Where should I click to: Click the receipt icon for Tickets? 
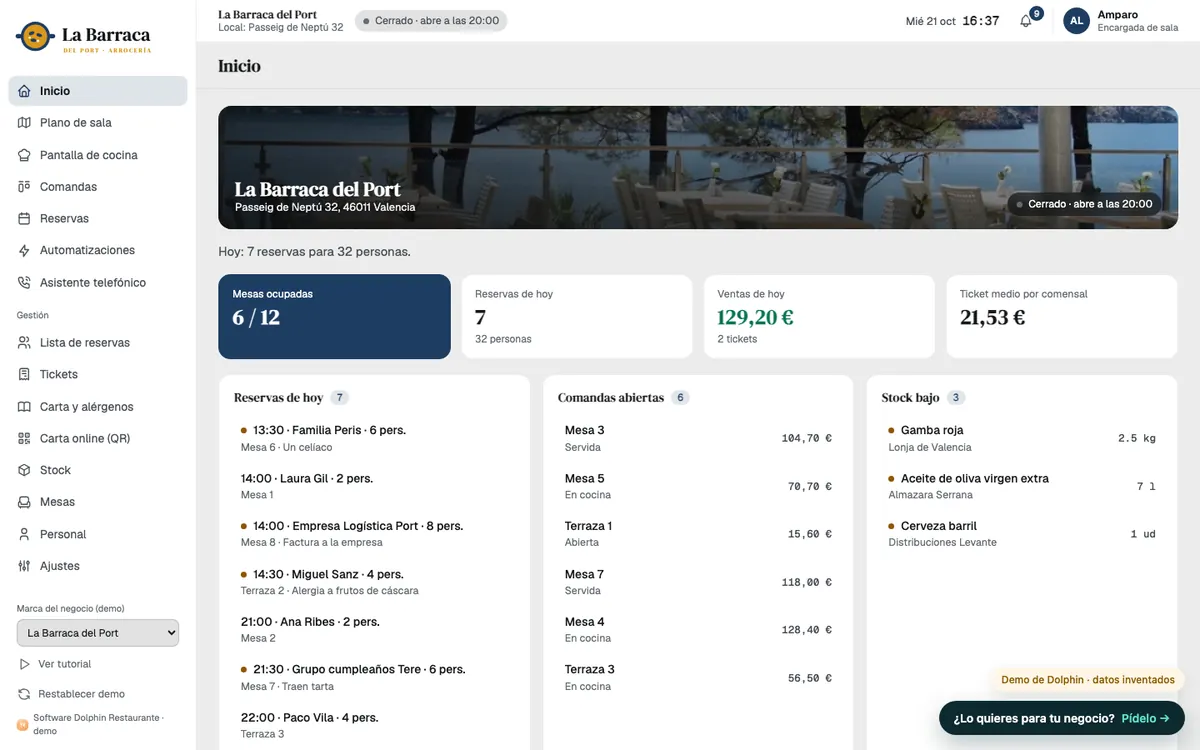(x=24, y=375)
